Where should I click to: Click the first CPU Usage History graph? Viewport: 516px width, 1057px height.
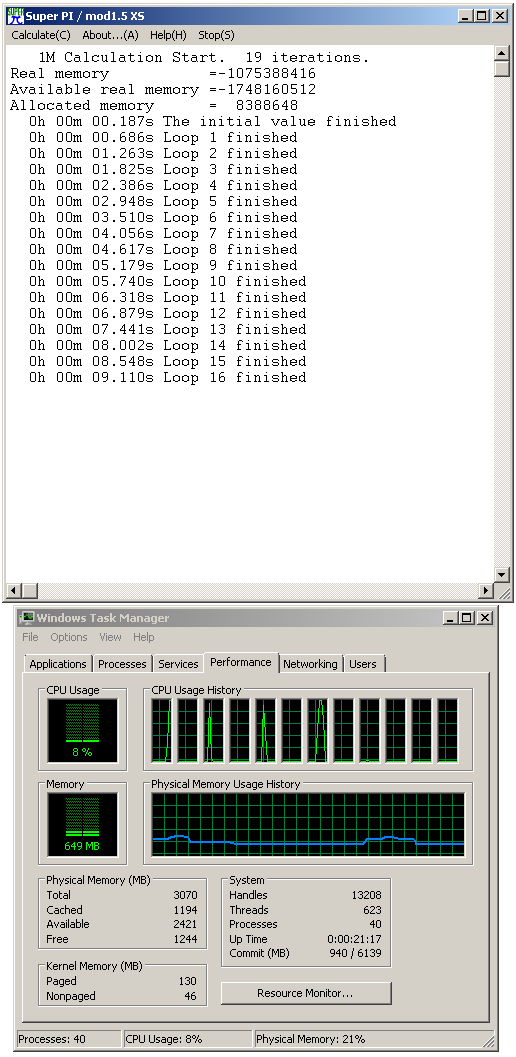click(162, 731)
